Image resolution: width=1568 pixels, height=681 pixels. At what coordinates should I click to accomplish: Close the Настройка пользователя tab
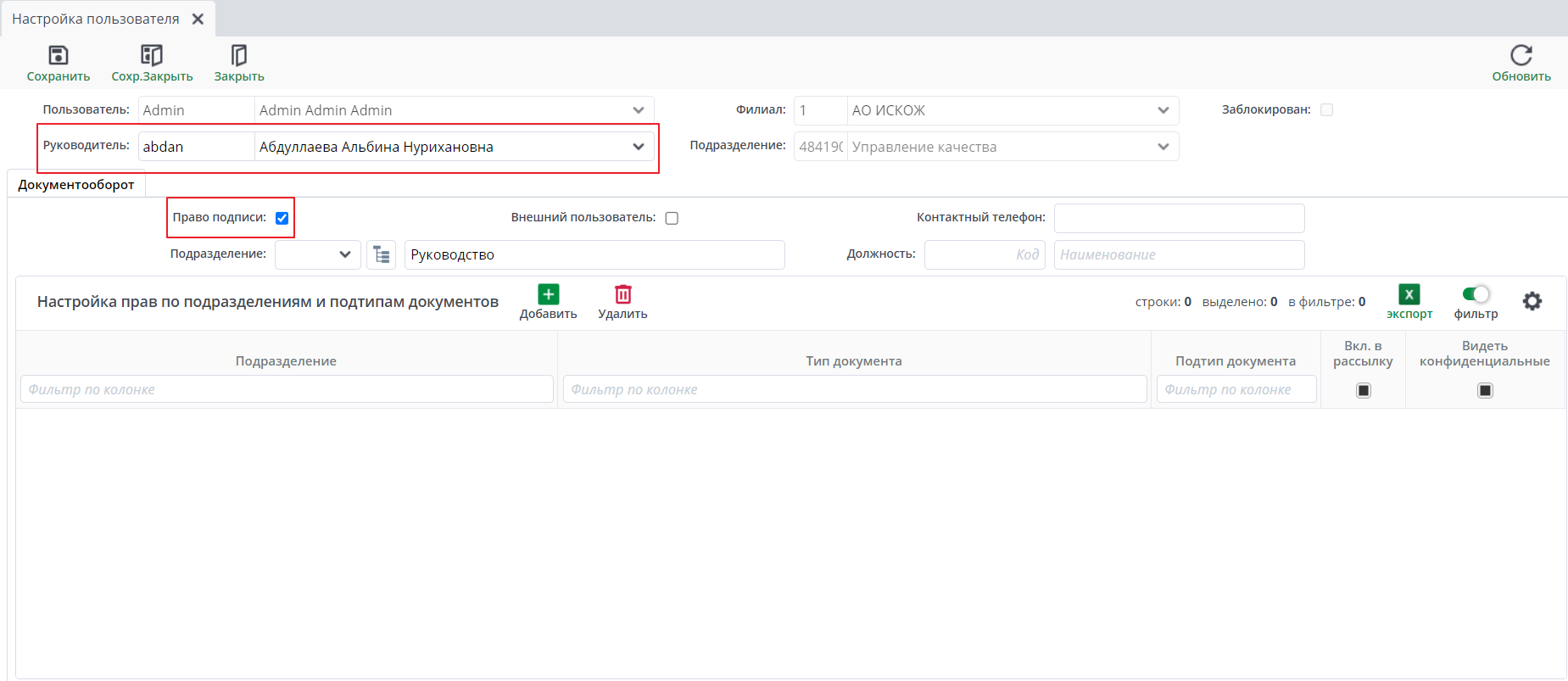point(198,19)
